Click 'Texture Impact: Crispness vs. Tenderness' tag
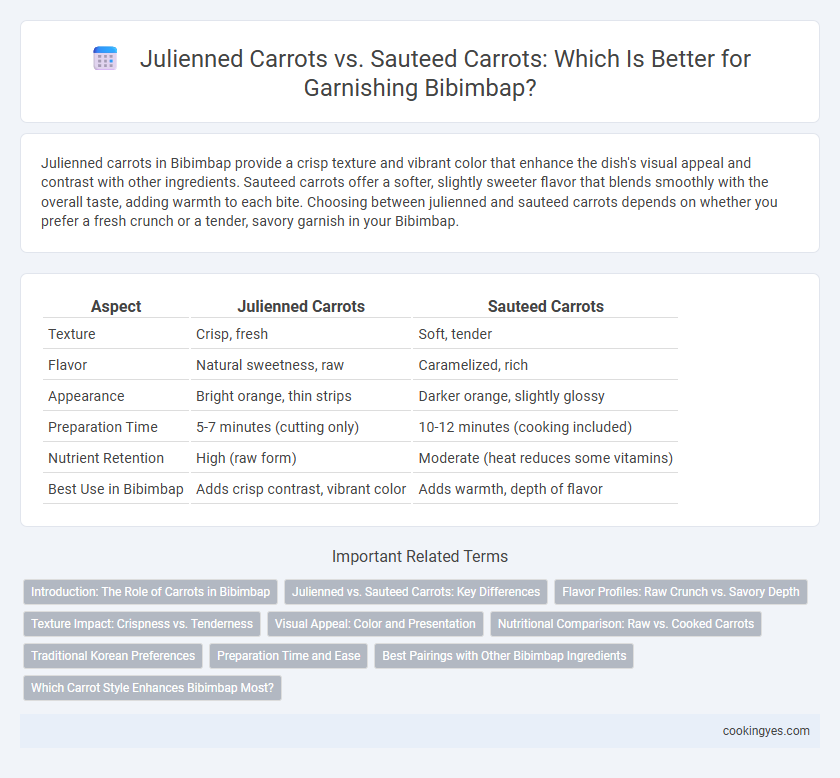The image size is (840, 778). 142,624
